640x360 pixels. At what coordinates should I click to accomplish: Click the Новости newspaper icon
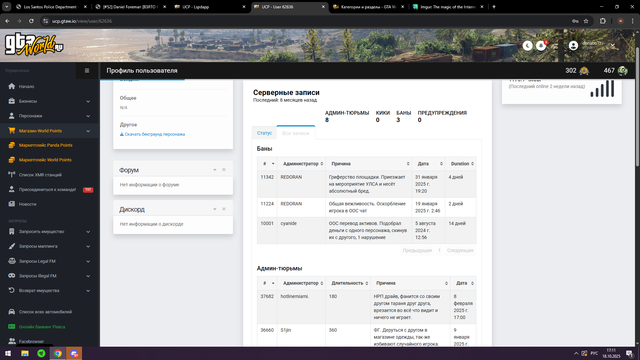(x=11, y=204)
